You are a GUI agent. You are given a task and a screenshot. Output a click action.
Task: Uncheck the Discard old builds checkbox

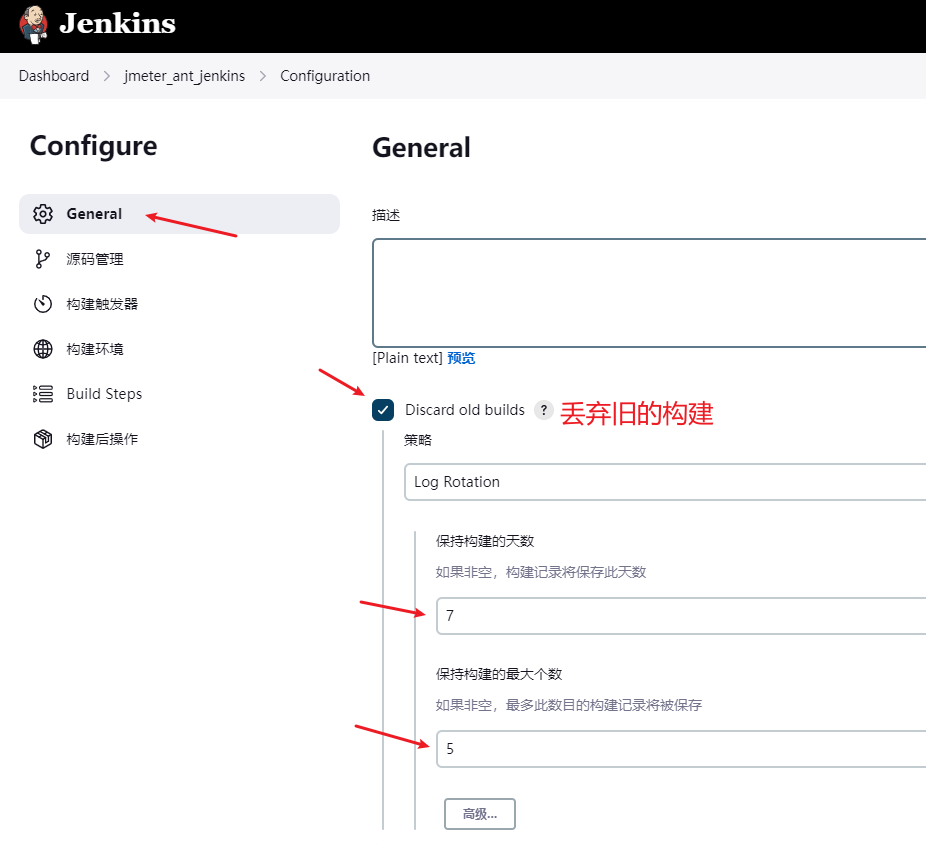click(x=383, y=410)
